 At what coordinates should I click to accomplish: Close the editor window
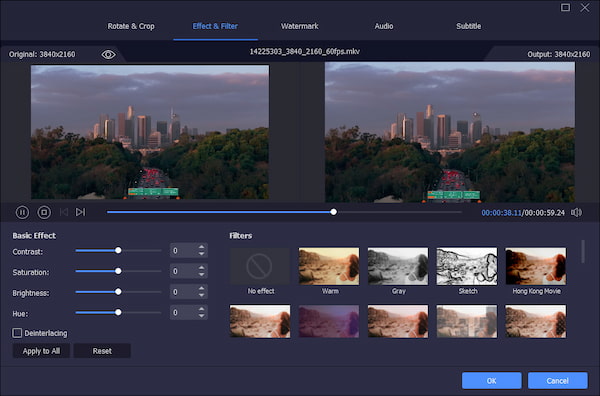pos(585,7)
